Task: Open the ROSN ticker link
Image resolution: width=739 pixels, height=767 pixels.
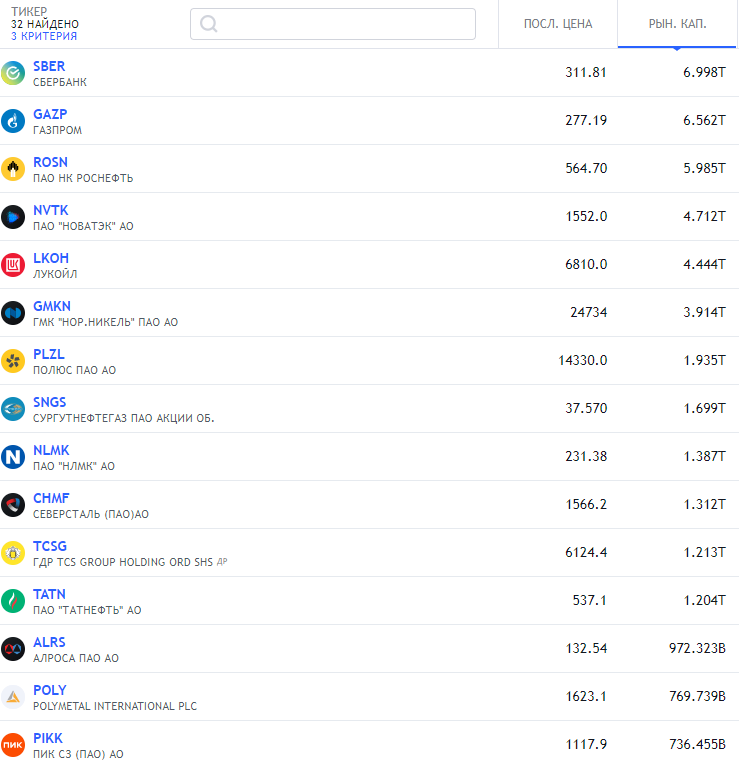Action: coord(50,162)
